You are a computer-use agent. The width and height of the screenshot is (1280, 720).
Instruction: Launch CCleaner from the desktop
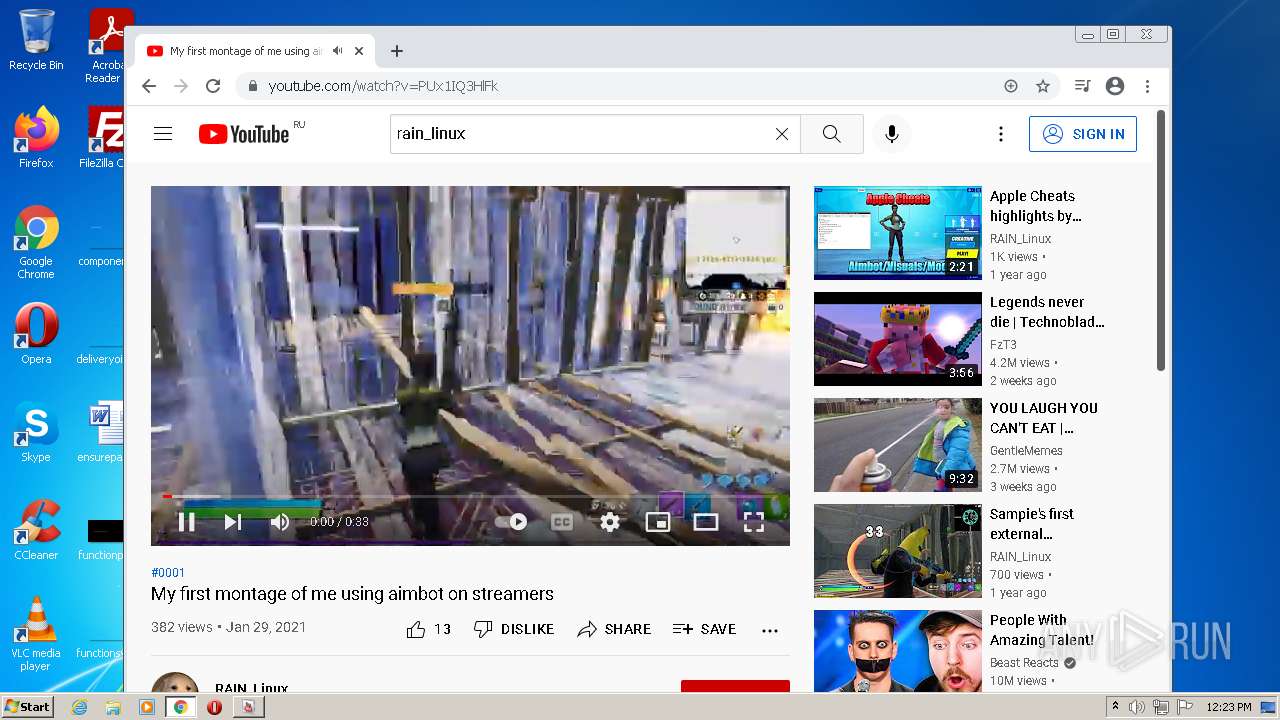[x=36, y=530]
